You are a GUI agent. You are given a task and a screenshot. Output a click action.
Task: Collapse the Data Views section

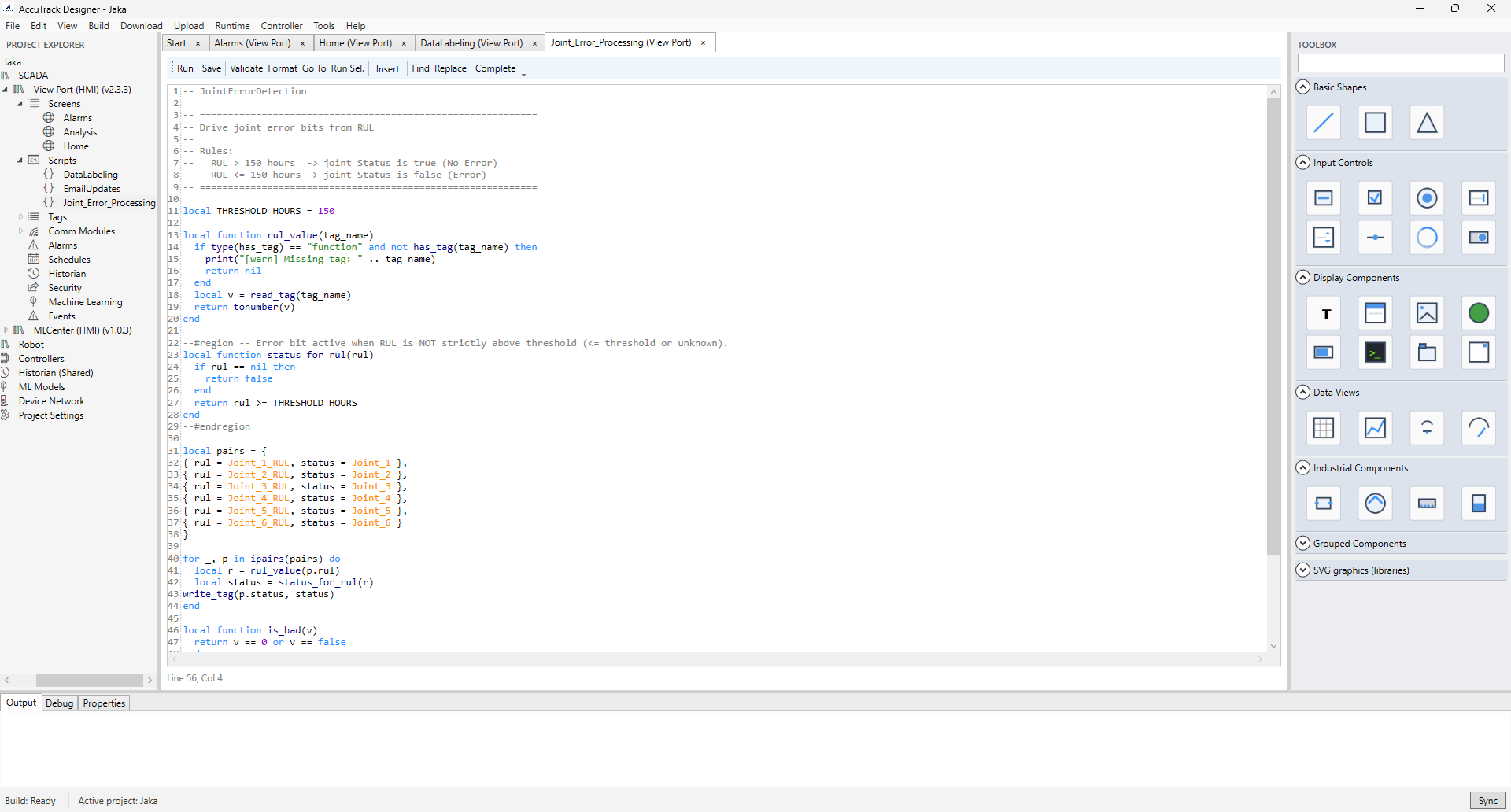point(1303,393)
